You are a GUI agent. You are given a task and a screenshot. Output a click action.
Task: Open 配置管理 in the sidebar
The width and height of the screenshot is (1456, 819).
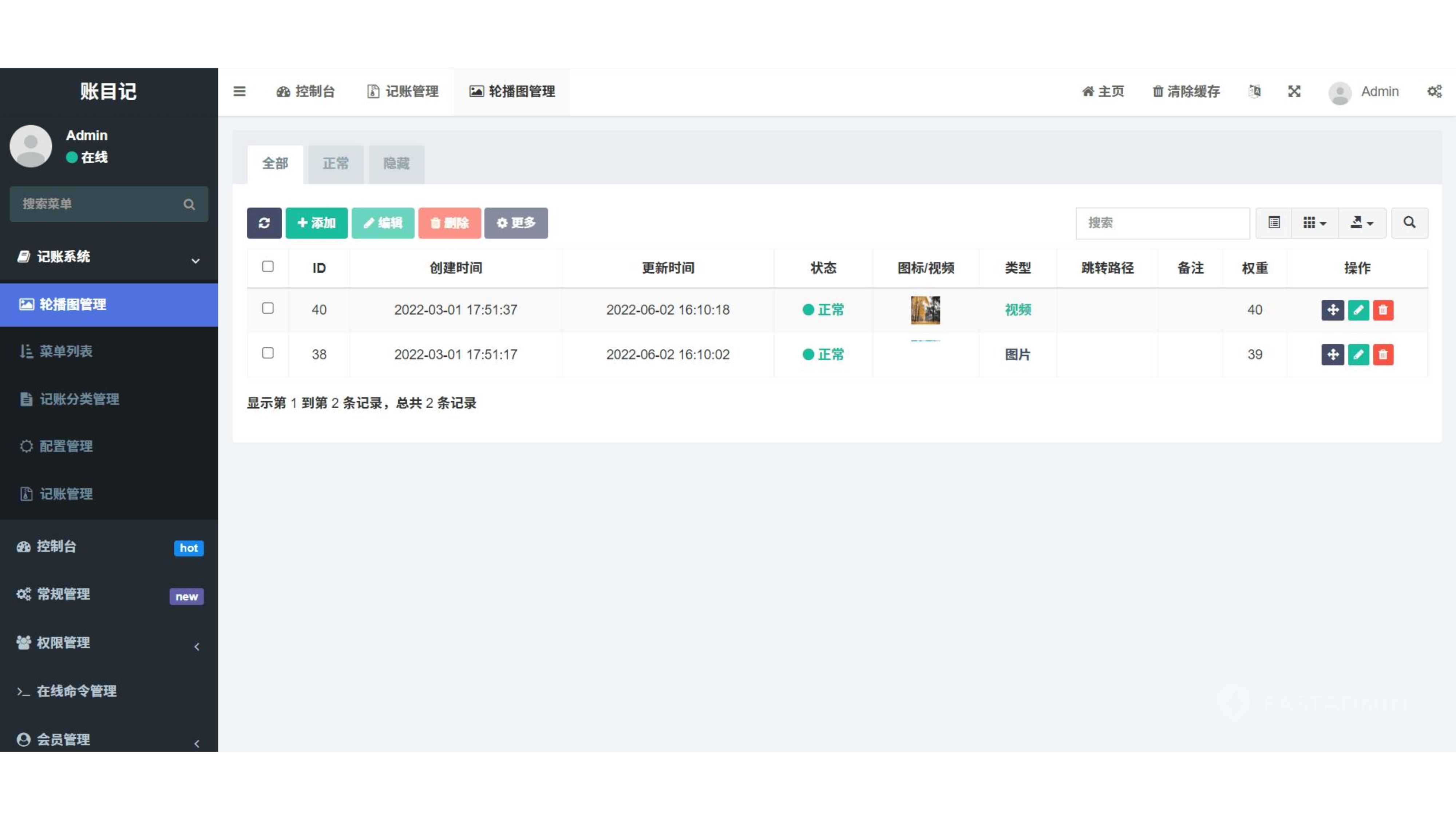pyautogui.click(x=109, y=447)
